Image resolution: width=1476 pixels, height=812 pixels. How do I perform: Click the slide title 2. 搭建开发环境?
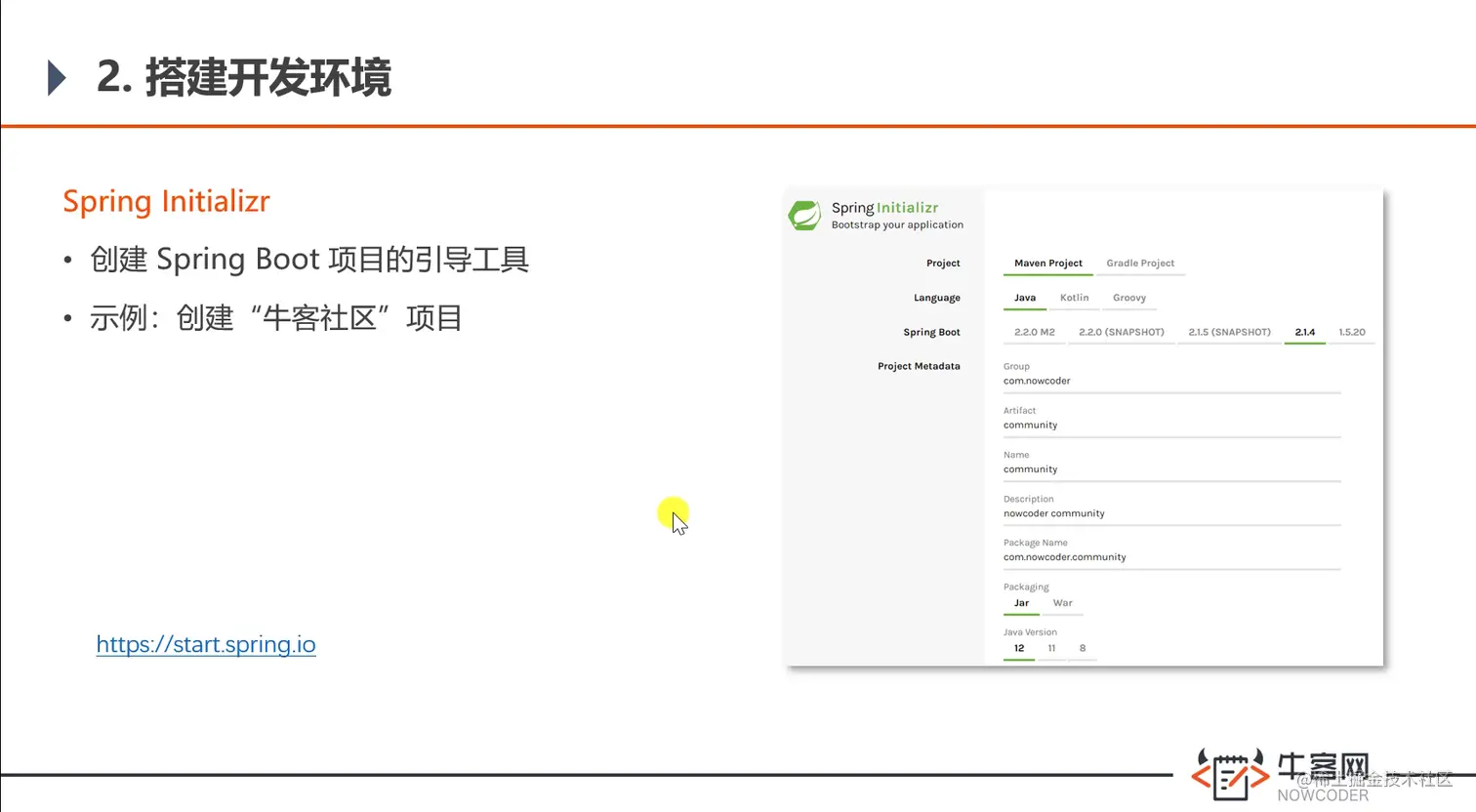click(x=244, y=78)
